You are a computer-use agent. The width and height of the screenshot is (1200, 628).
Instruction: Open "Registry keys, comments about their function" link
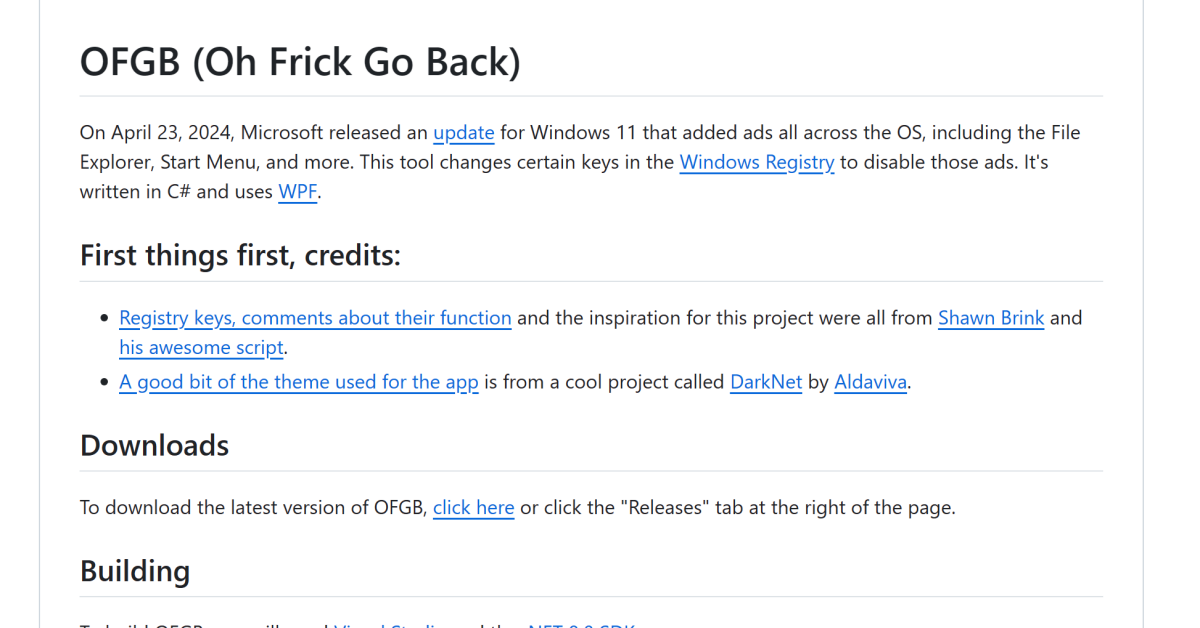pyautogui.click(x=315, y=318)
